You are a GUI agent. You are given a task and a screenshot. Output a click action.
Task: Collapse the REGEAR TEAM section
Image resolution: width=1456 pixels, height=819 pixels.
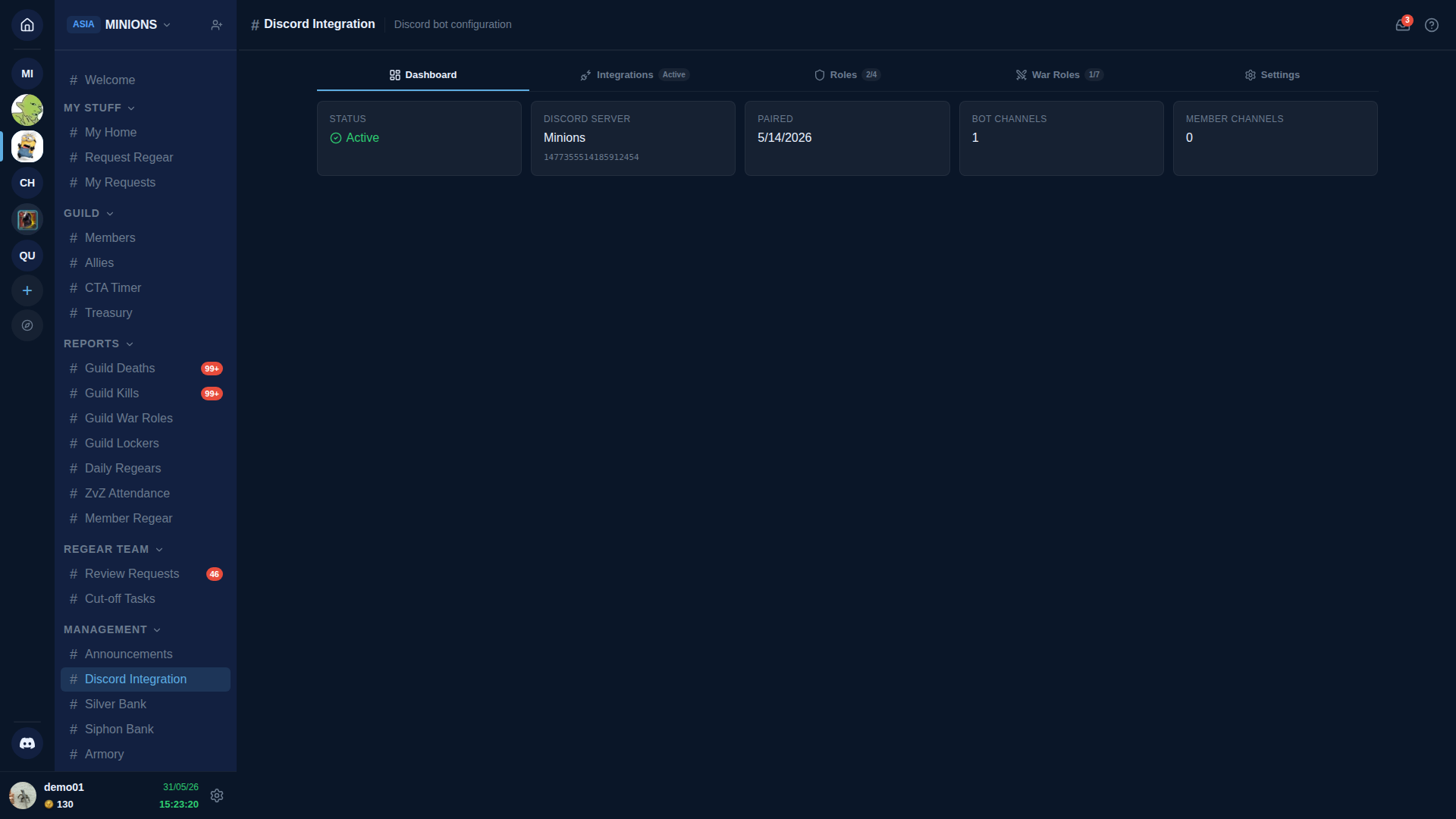click(x=114, y=549)
